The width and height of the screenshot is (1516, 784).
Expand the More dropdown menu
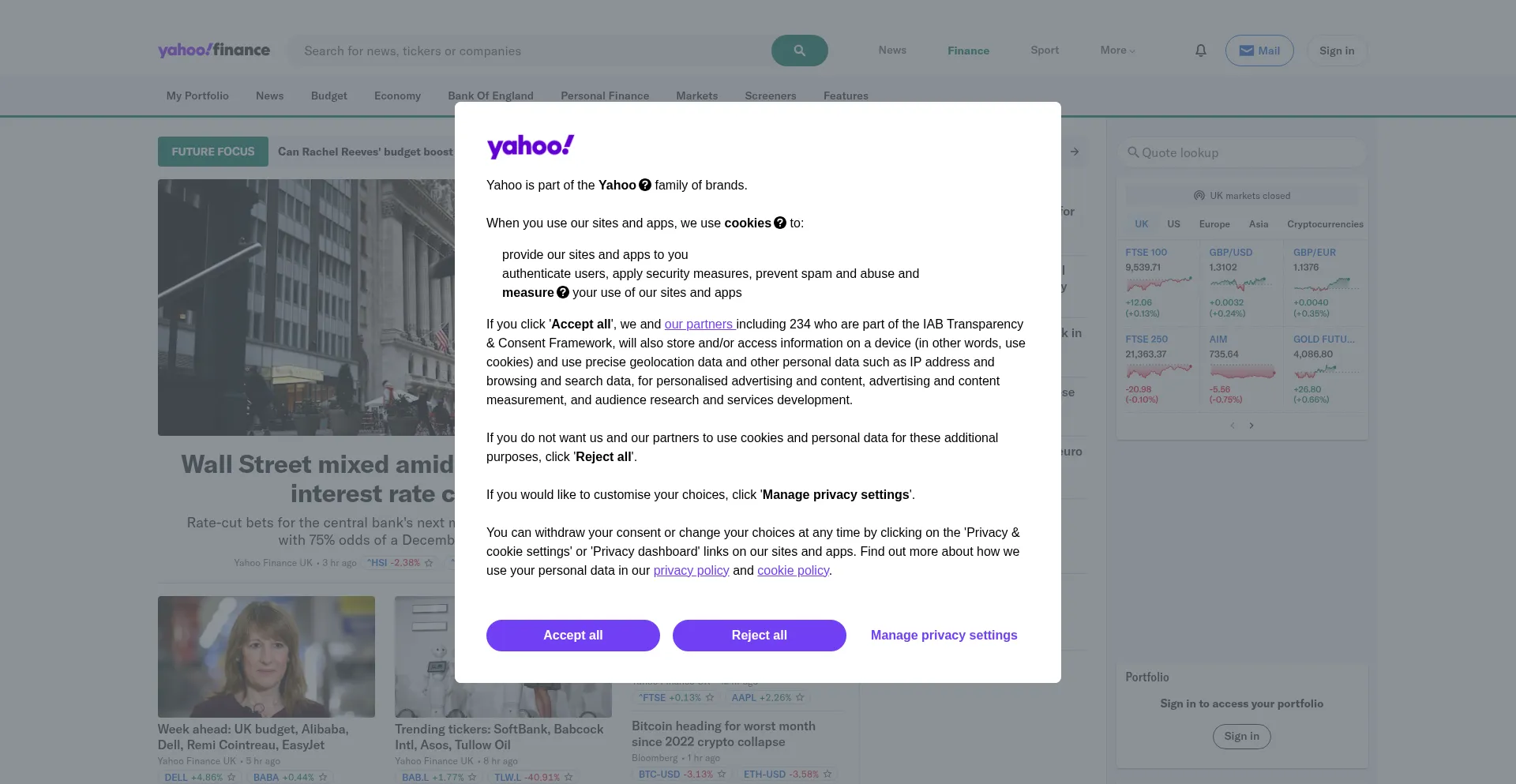point(1117,51)
